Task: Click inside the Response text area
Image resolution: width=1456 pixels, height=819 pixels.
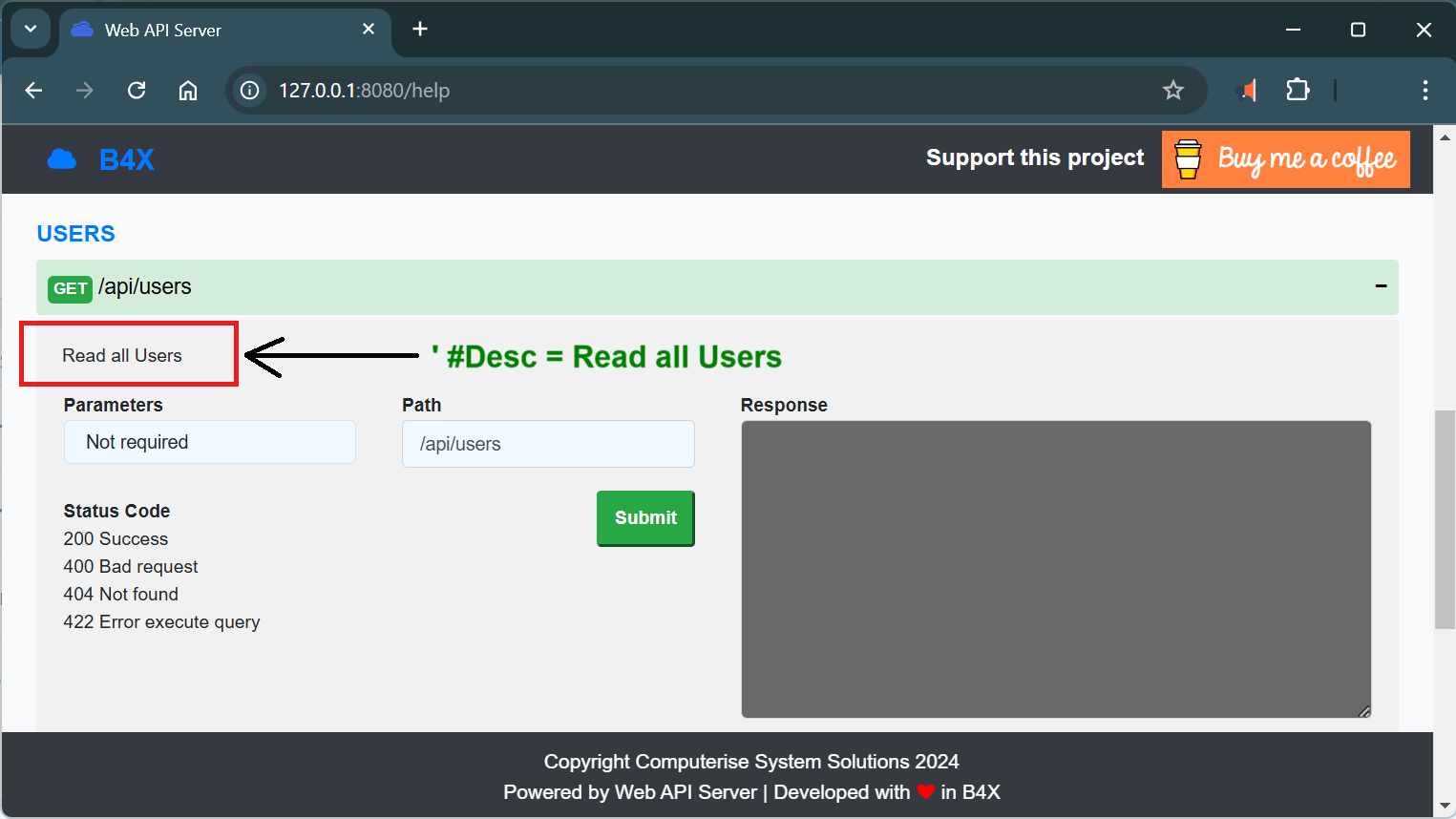Action: coord(1055,568)
